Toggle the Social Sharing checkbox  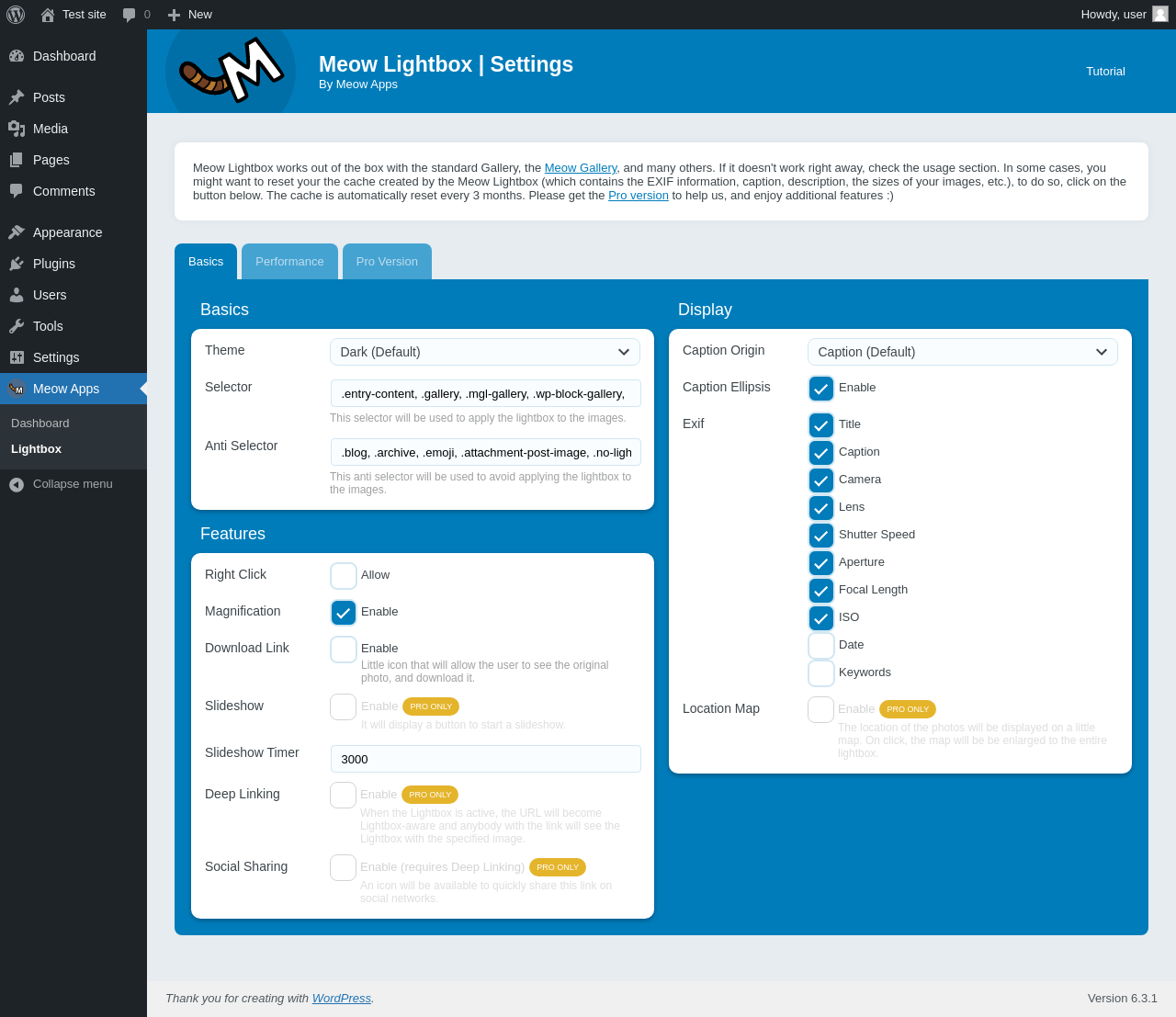344,868
